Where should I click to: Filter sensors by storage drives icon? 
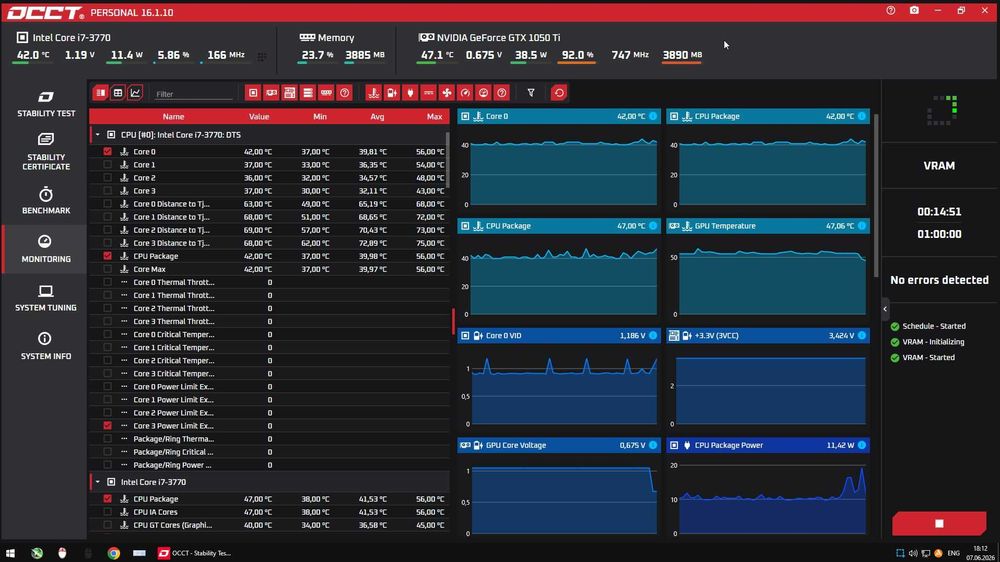pyautogui.click(x=308, y=93)
